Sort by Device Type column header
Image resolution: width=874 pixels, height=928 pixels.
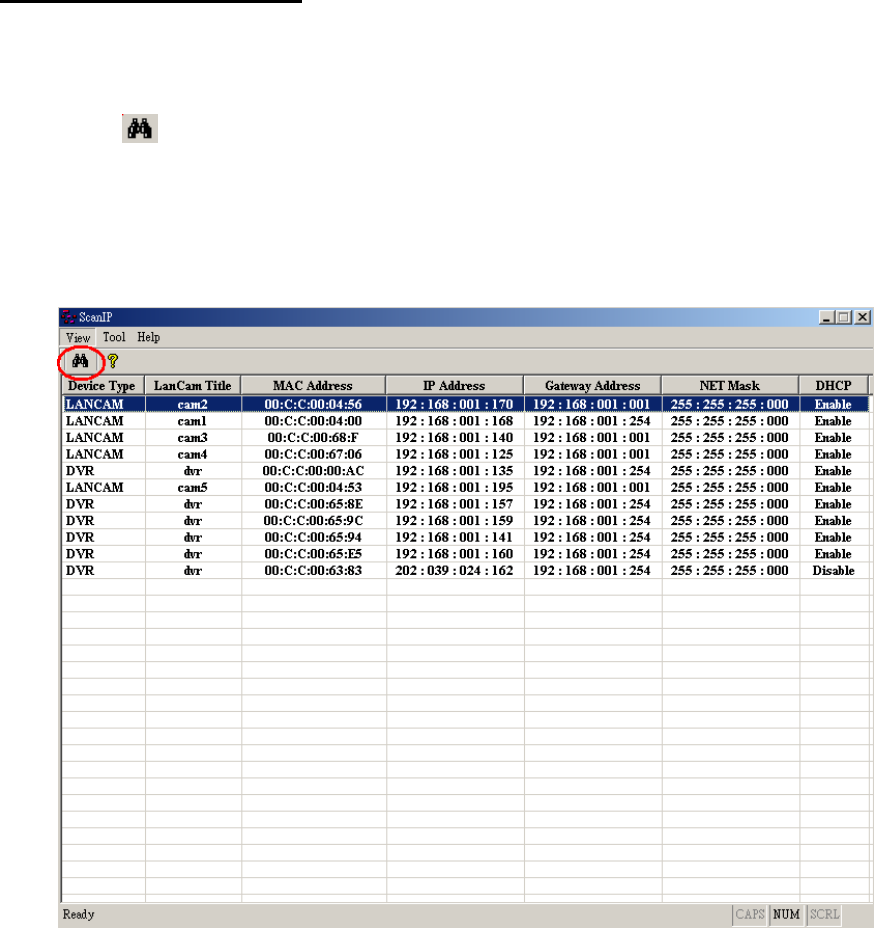tap(102, 385)
